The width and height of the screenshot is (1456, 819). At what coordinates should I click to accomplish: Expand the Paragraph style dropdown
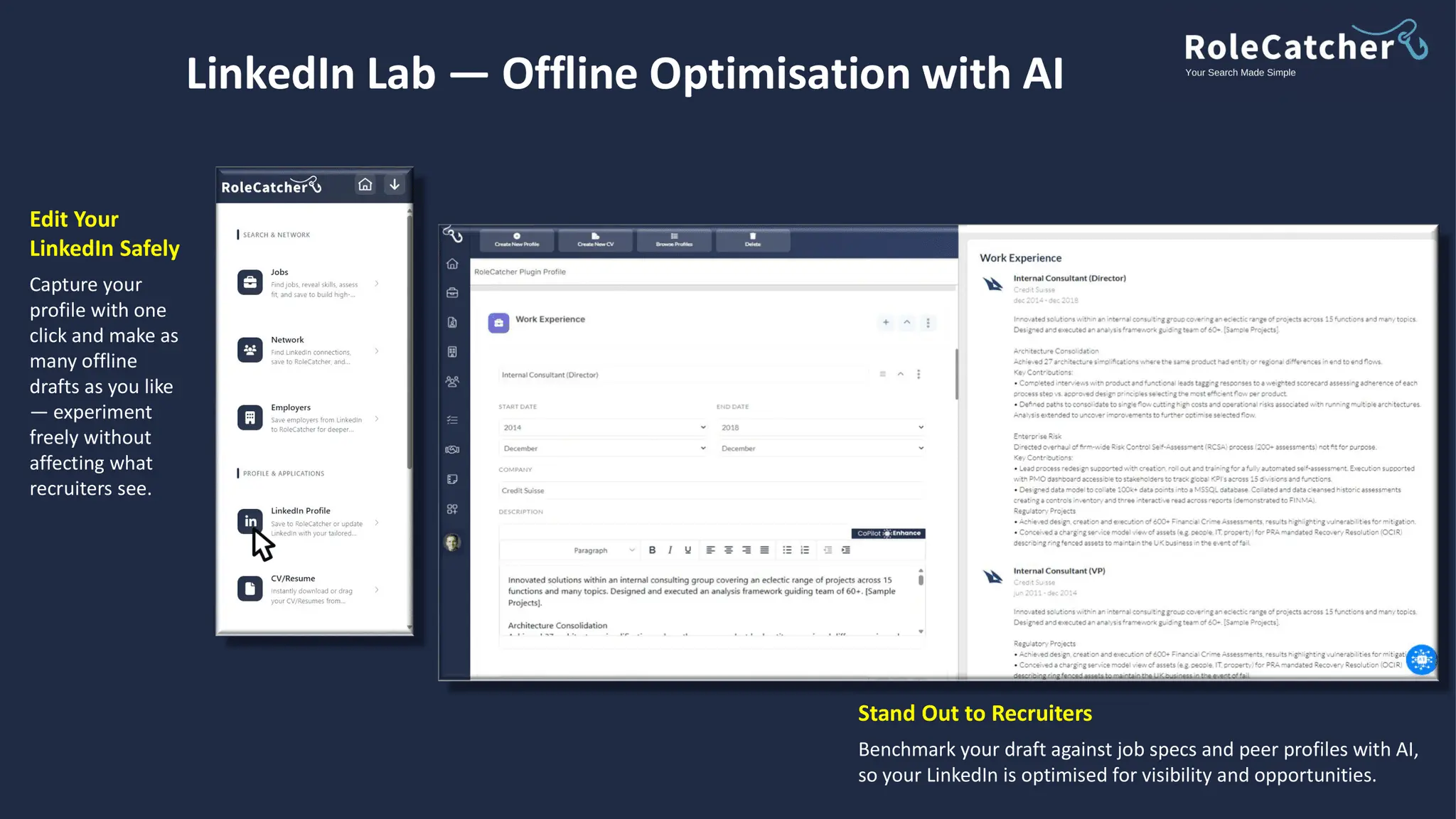click(x=604, y=550)
